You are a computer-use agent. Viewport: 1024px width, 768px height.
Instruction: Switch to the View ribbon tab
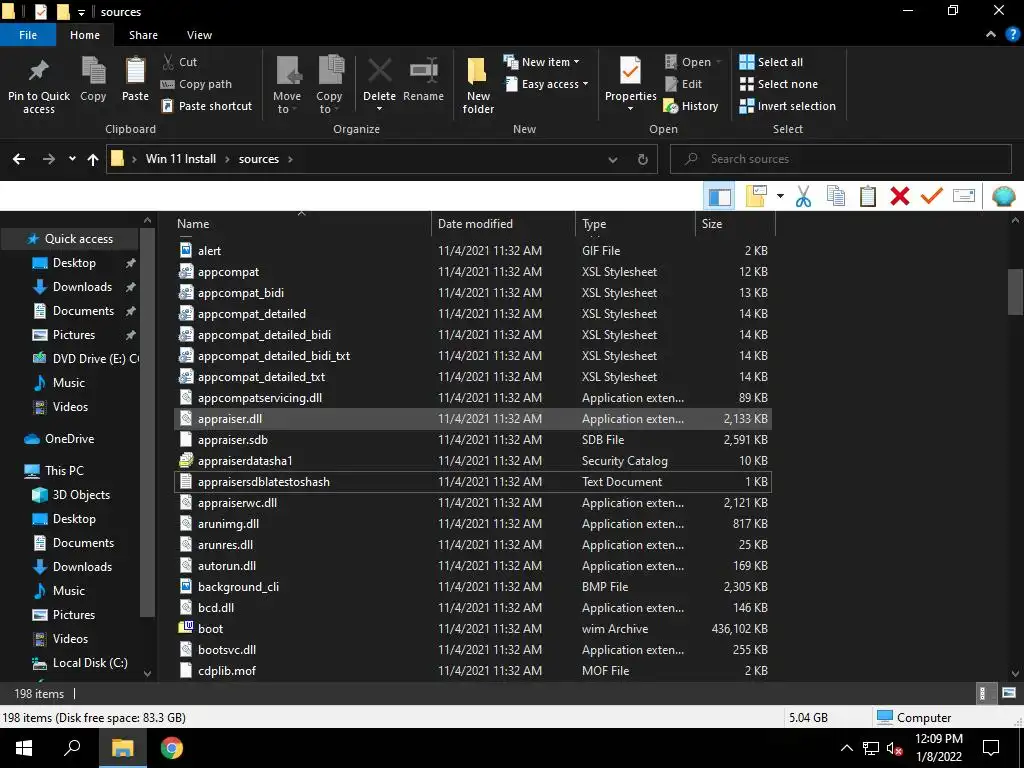pyautogui.click(x=199, y=35)
